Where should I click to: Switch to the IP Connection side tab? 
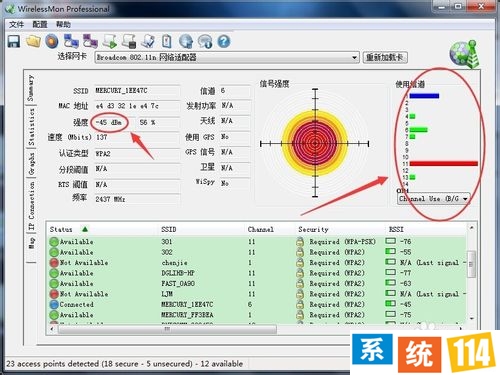coord(31,207)
